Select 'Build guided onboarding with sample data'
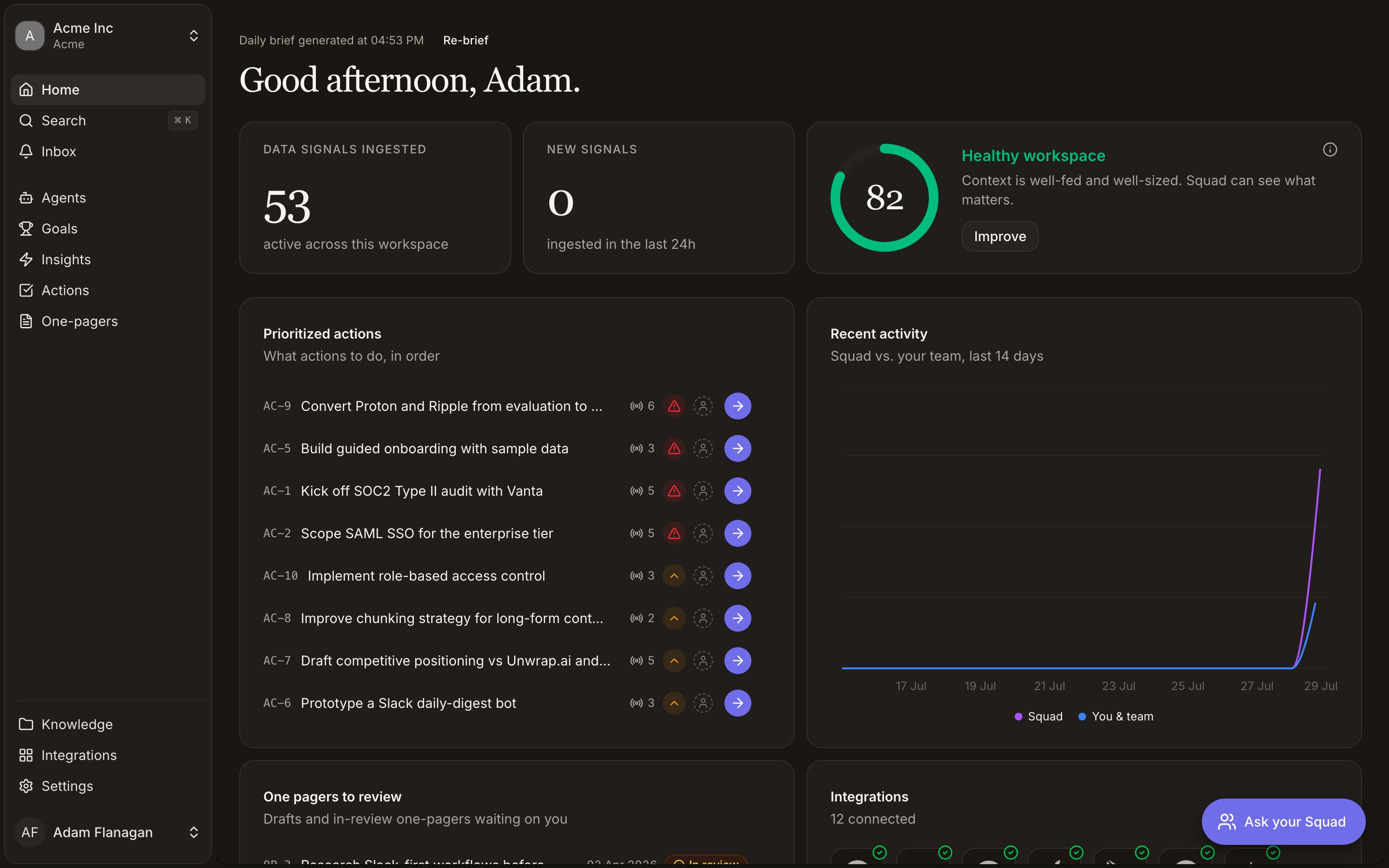Screen dimensions: 1389x868 [x=435, y=448]
